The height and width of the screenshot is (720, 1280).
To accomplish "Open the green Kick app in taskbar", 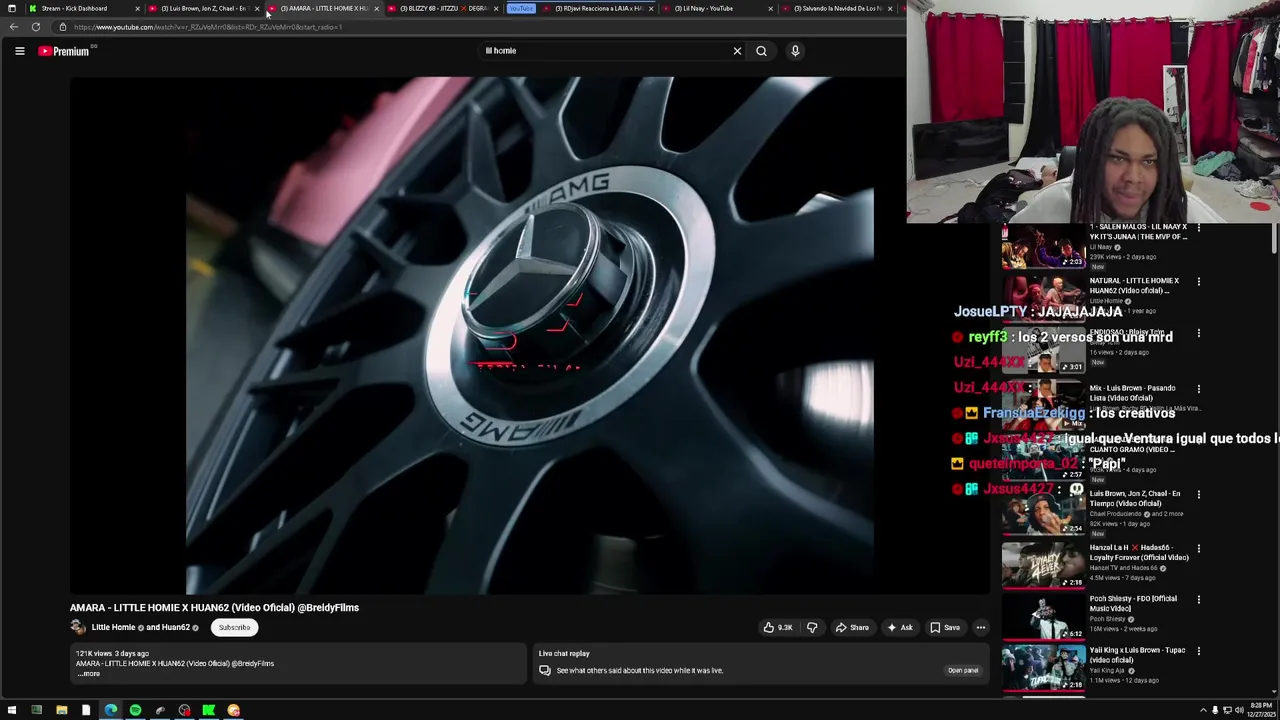I will click(x=209, y=710).
